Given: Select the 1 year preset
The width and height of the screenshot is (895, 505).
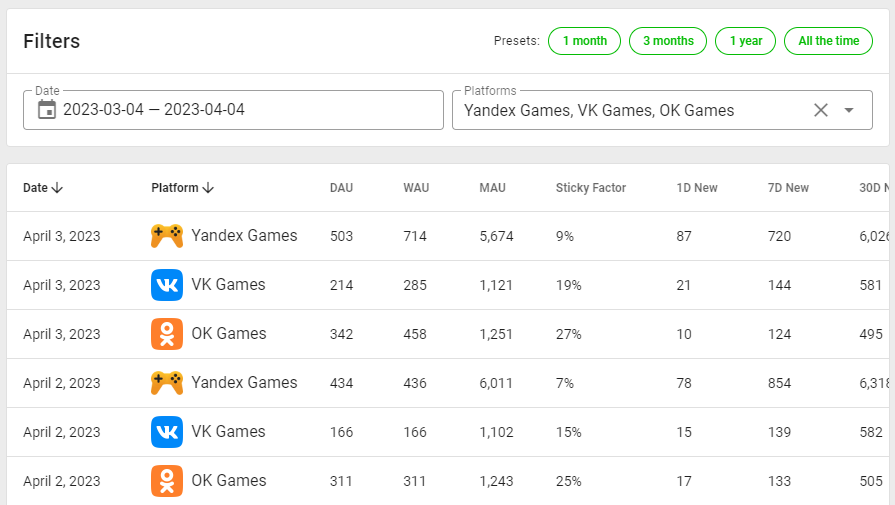Looking at the screenshot, I should 746,41.
